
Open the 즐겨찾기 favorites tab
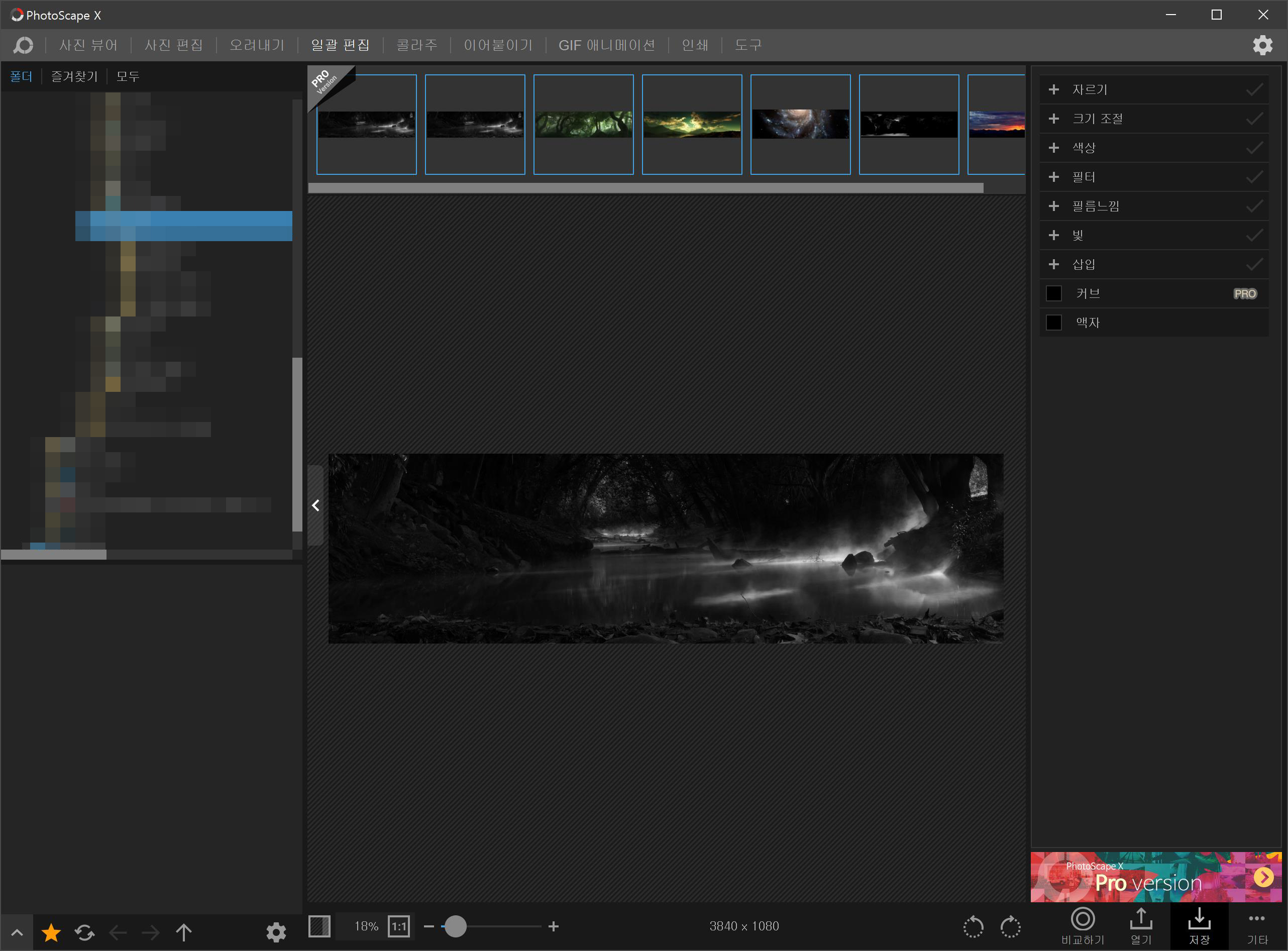point(74,76)
